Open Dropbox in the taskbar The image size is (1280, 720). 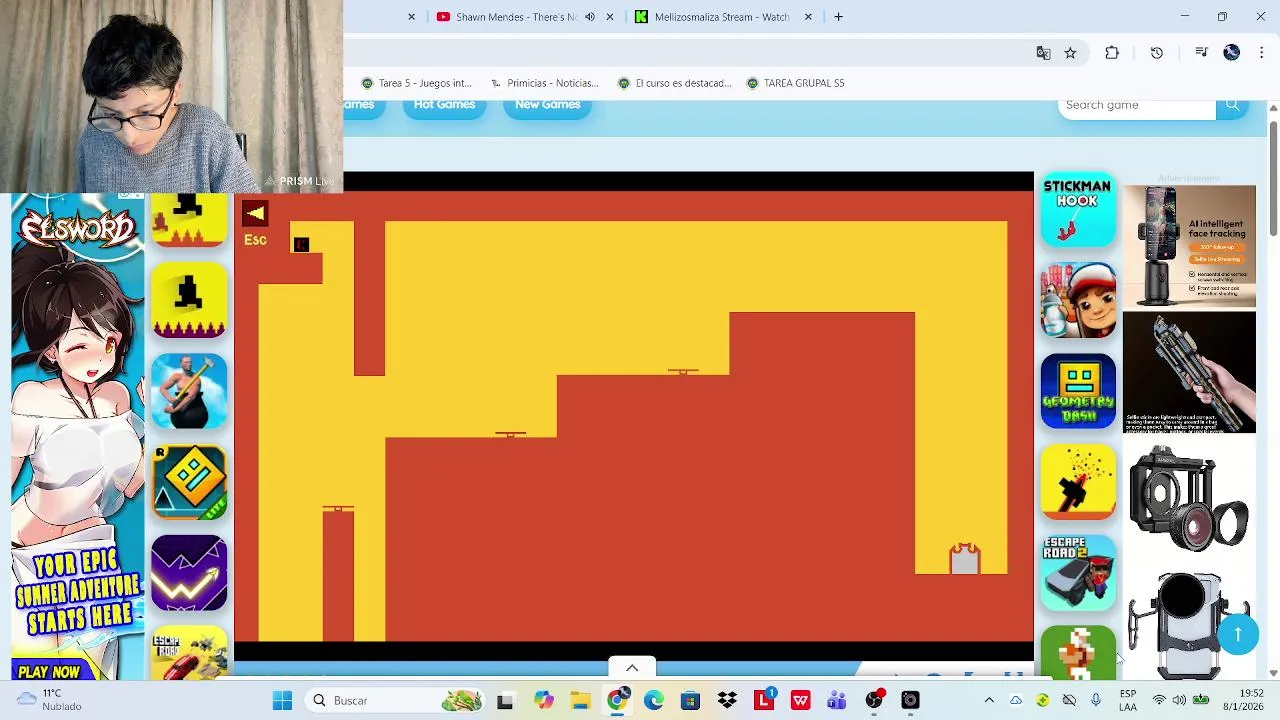727,700
